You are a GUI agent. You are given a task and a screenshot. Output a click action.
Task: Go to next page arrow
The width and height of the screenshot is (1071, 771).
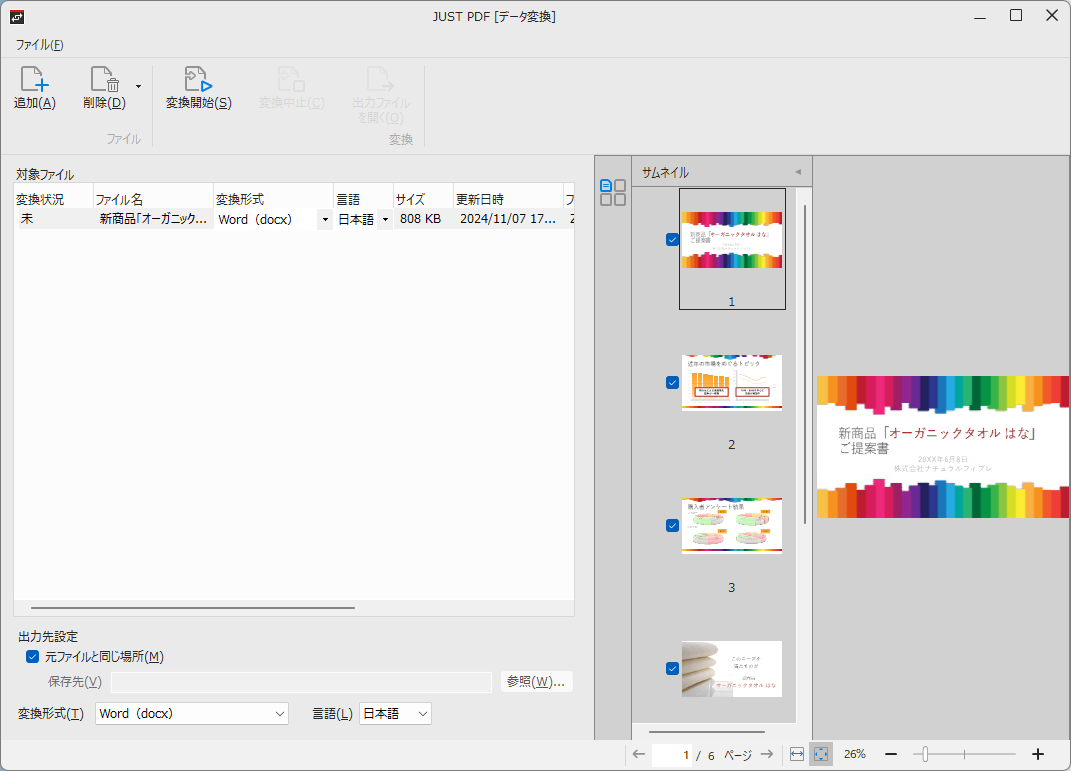tap(767, 754)
